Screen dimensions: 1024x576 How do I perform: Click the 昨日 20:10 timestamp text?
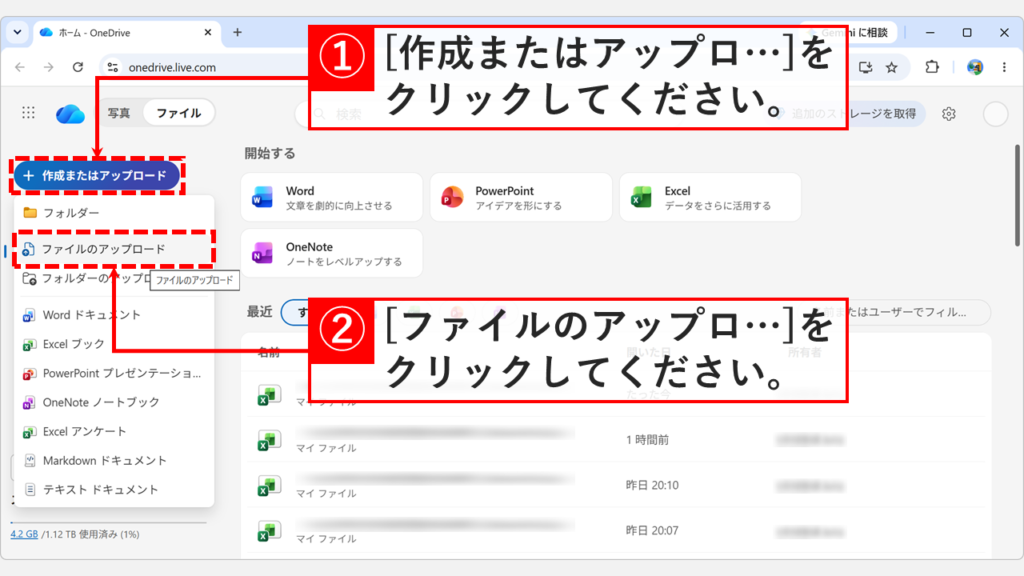point(652,485)
